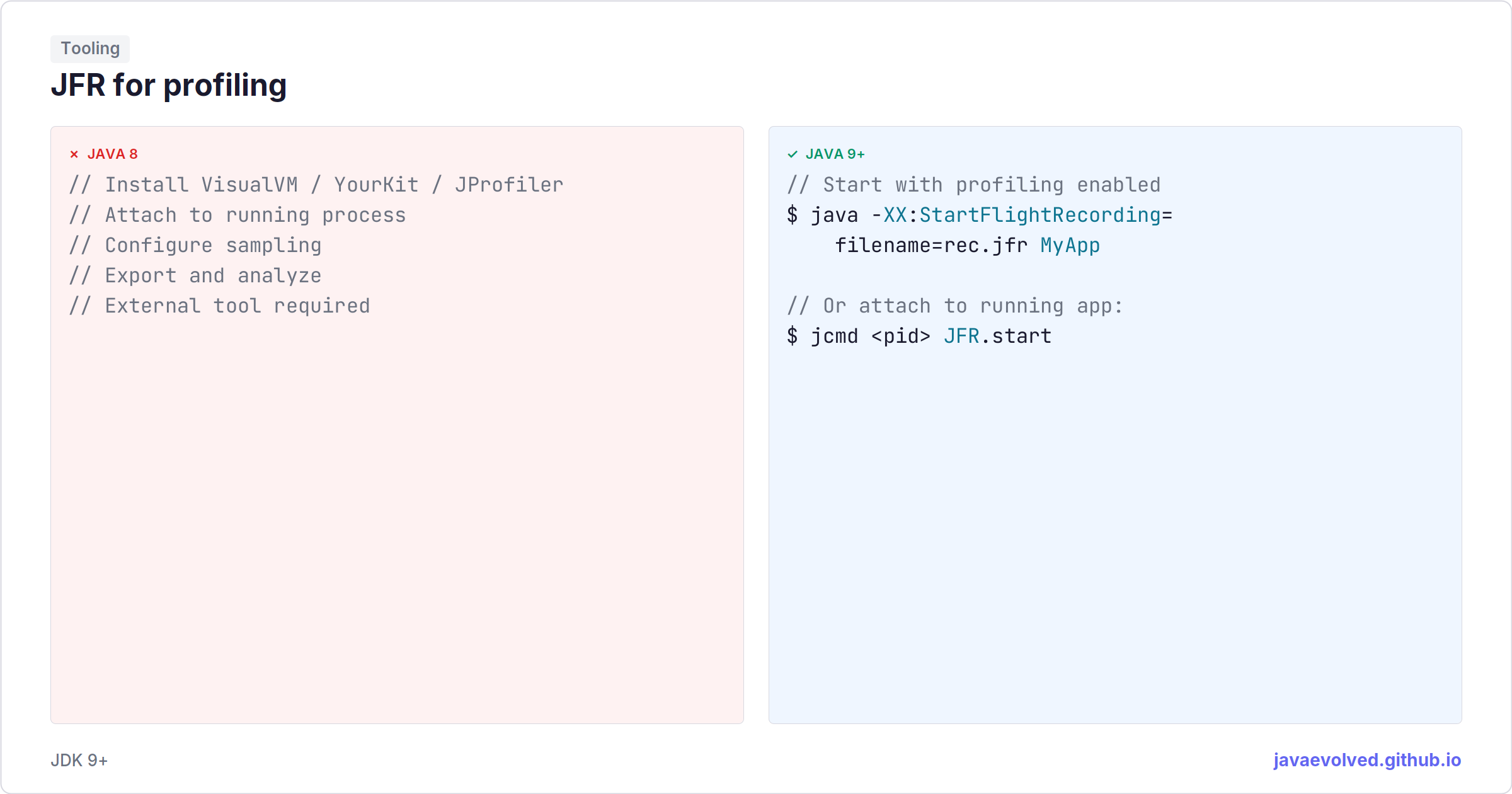Viewport: 1512px width, 794px height.
Task: Click the JFR.start command text
Action: pyautogui.click(x=997, y=336)
